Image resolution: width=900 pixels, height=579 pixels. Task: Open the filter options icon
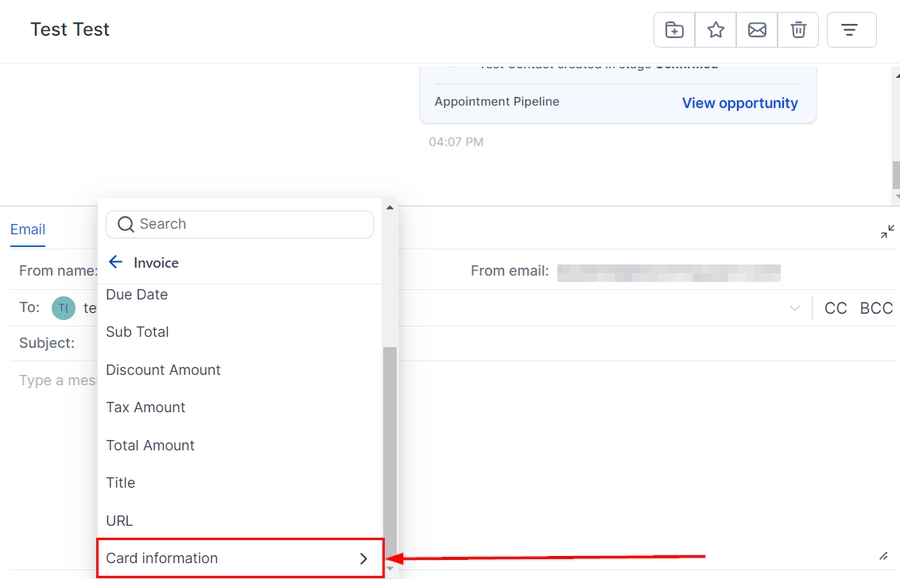point(851,30)
